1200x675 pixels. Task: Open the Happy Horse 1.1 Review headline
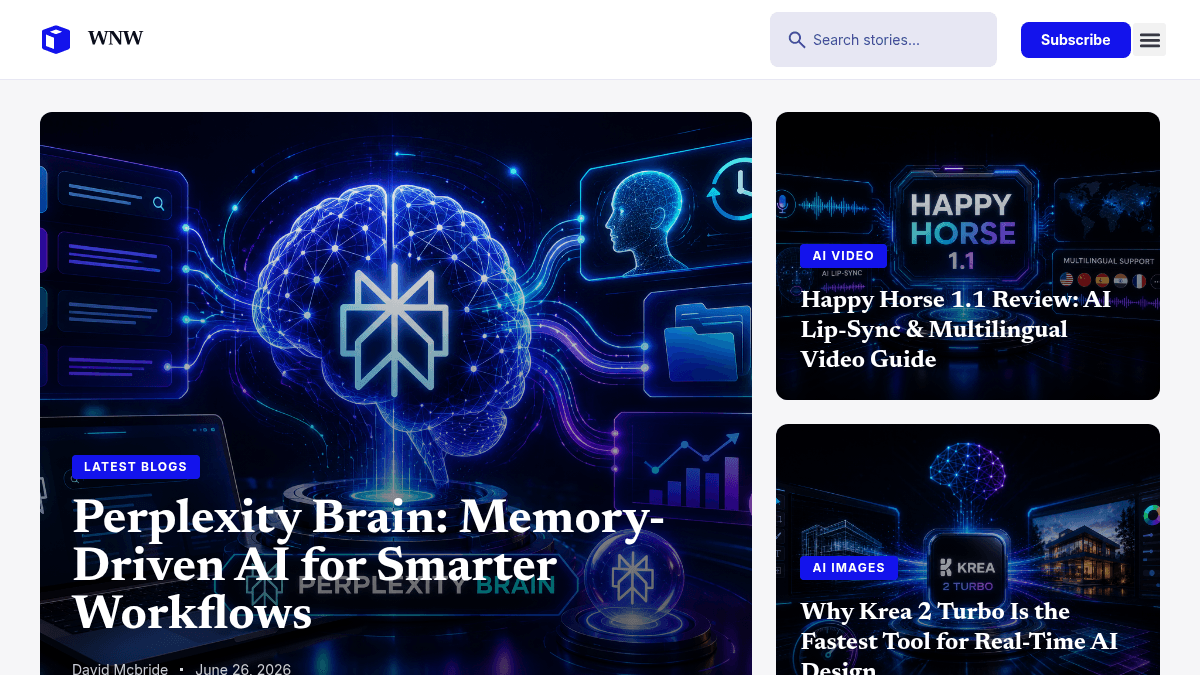[955, 329]
